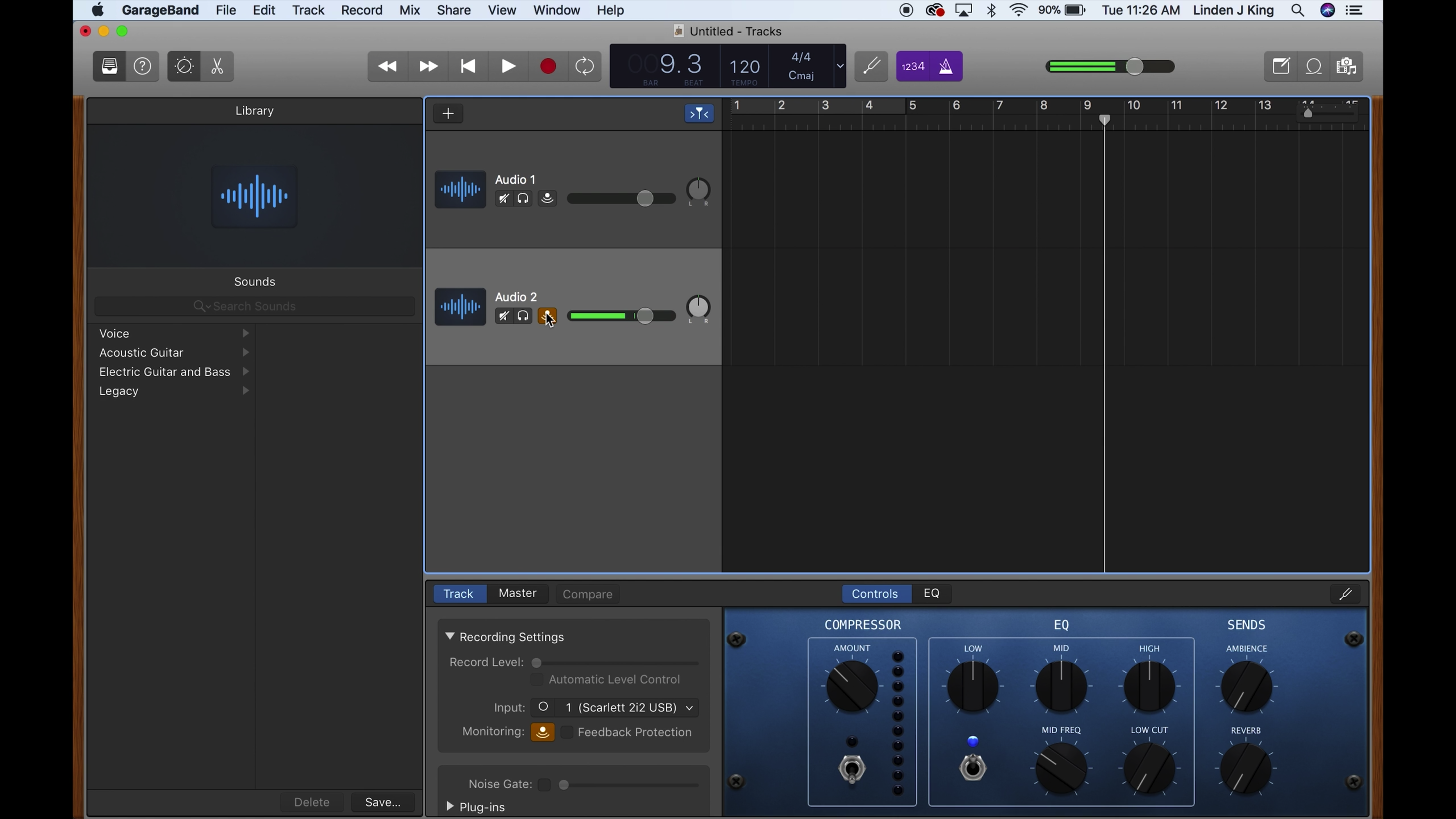The width and height of the screenshot is (1456, 819).
Task: Enable input monitoring on Audio 1
Action: (x=547, y=199)
